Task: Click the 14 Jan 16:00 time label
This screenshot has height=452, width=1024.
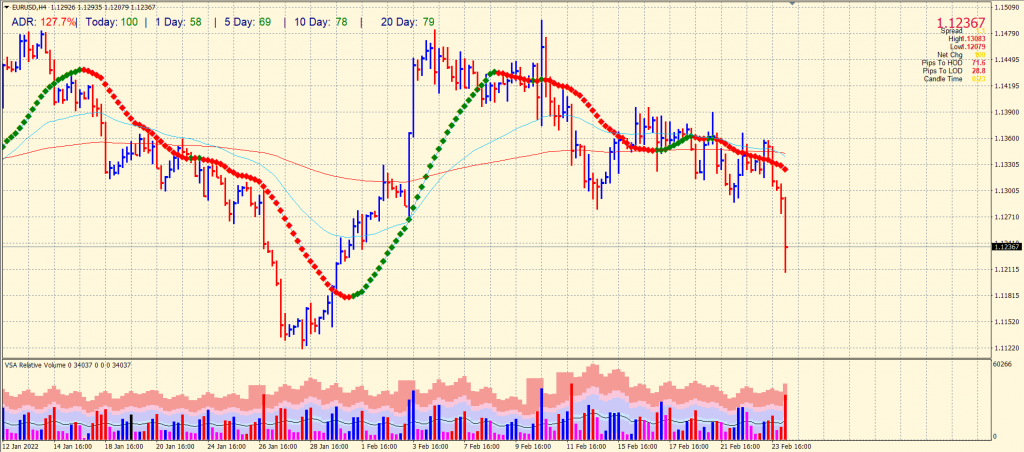Action: tap(72, 447)
